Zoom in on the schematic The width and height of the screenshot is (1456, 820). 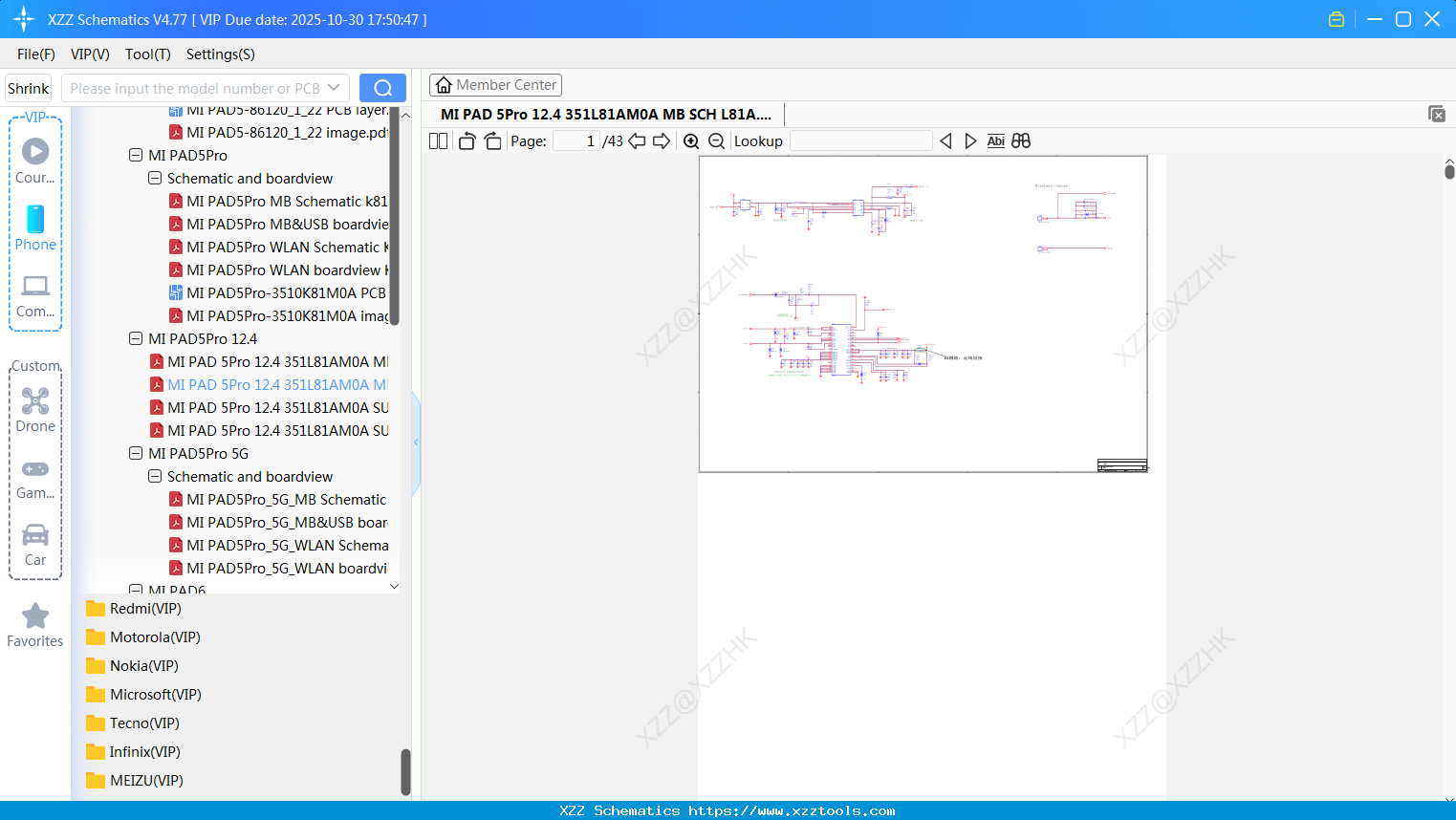tap(691, 141)
